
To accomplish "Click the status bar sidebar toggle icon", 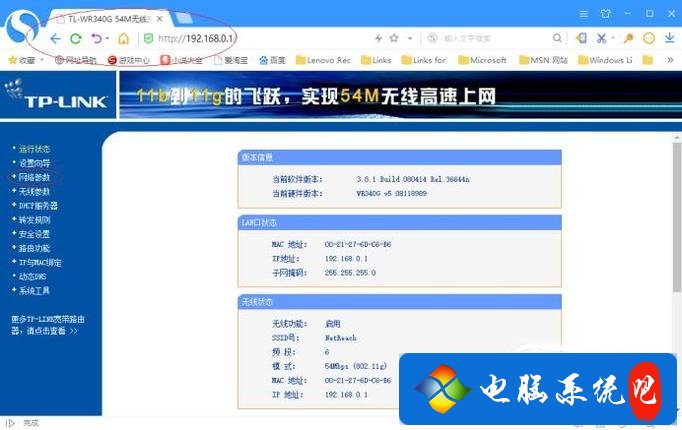I will click(10, 423).
